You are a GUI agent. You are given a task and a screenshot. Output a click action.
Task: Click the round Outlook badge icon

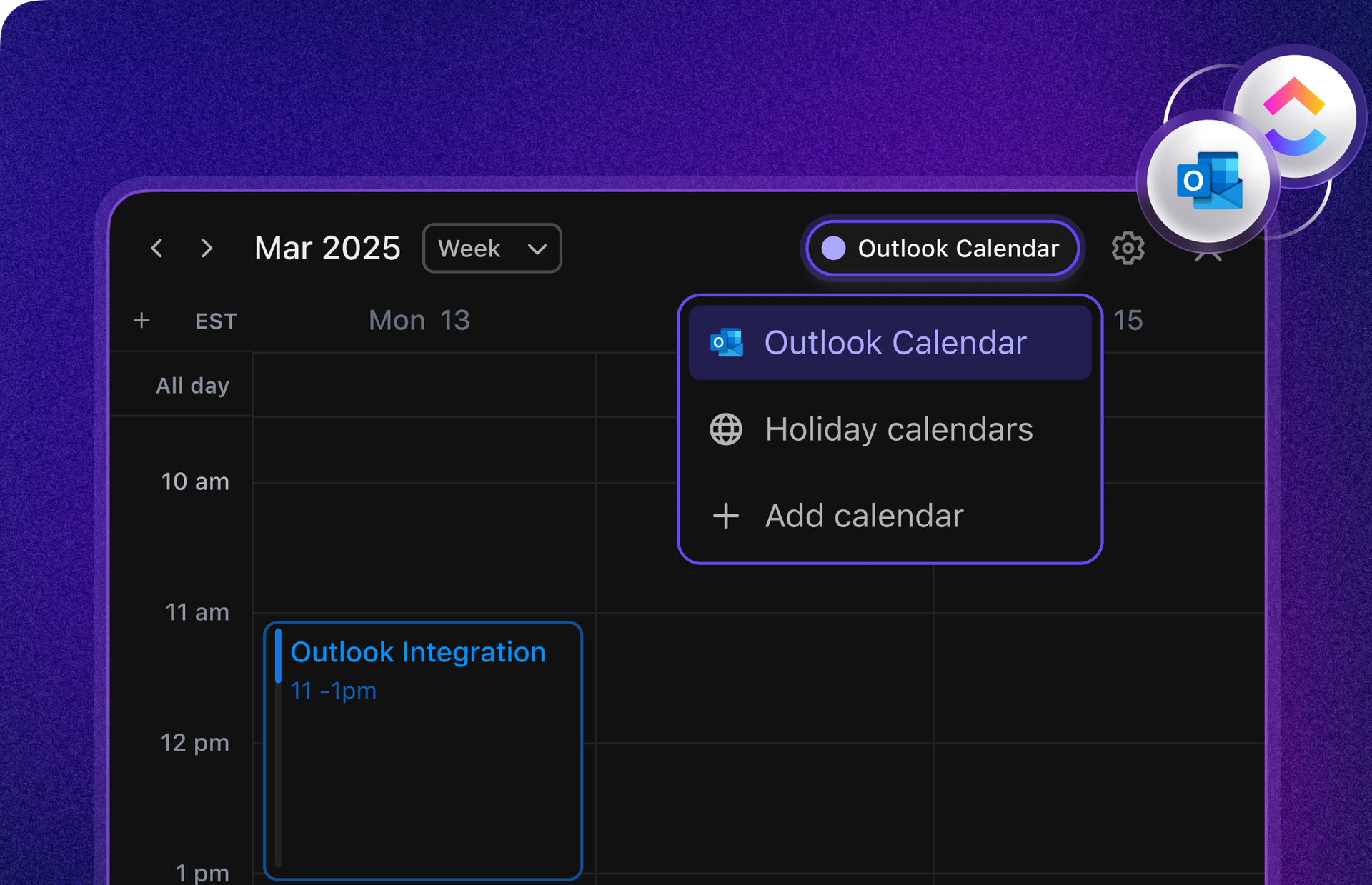click(1208, 181)
